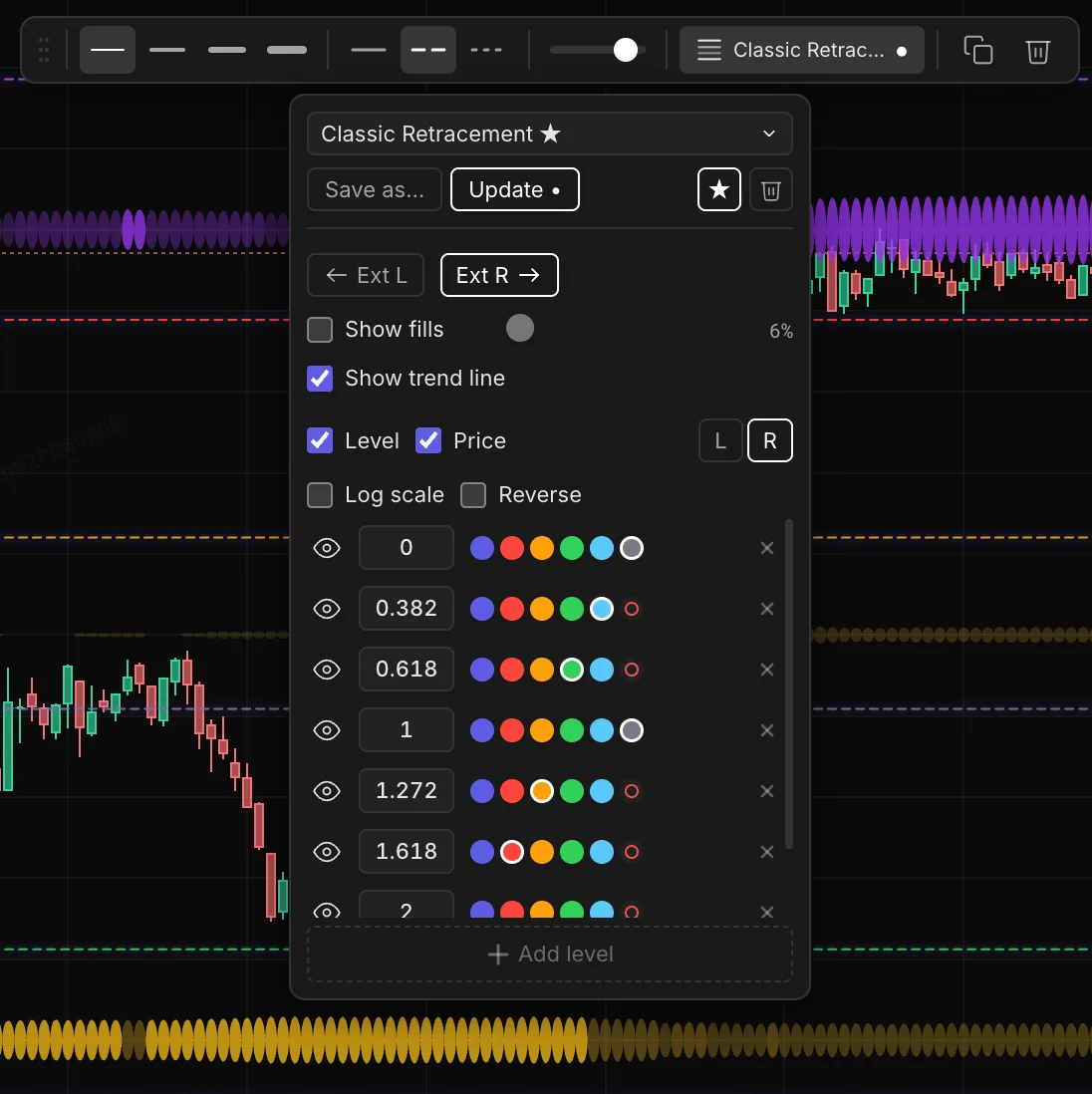Remove level 1.272 with X icon
Screen dimensions: 1092x1094
click(767, 790)
